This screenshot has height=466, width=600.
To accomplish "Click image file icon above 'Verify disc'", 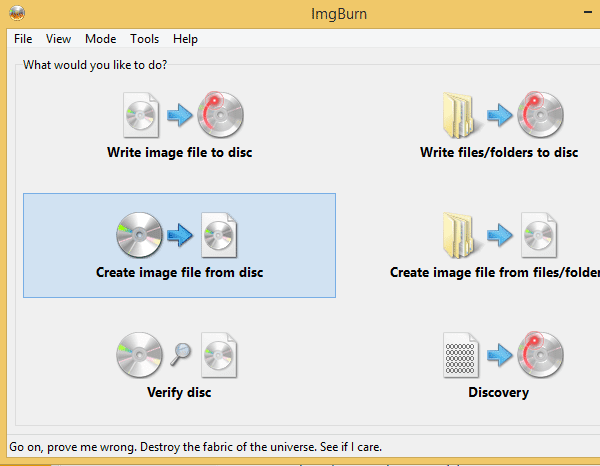I will click(219, 355).
